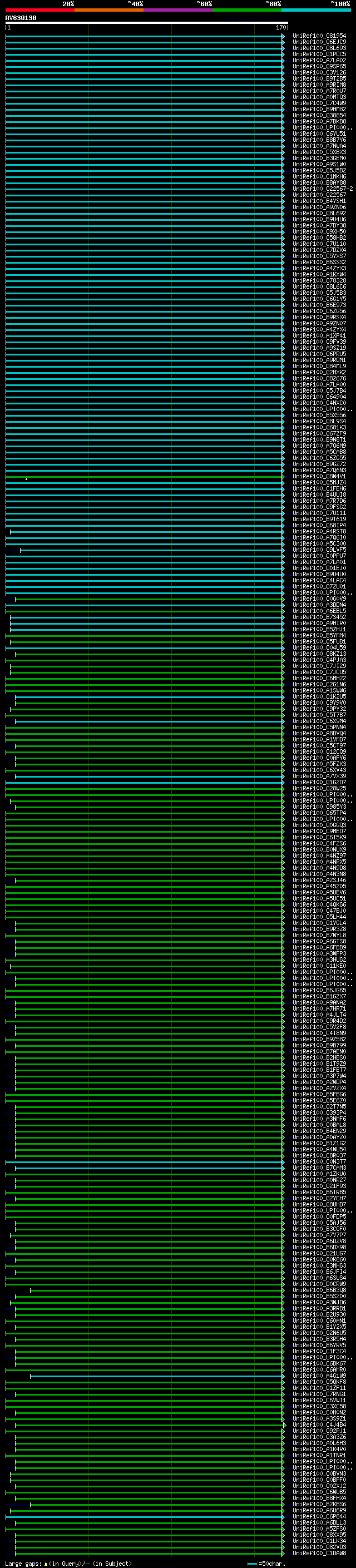Open the UniRef100_Q81954 hit label
The width and height of the screenshot is (356, 1568).
tap(319, 36)
